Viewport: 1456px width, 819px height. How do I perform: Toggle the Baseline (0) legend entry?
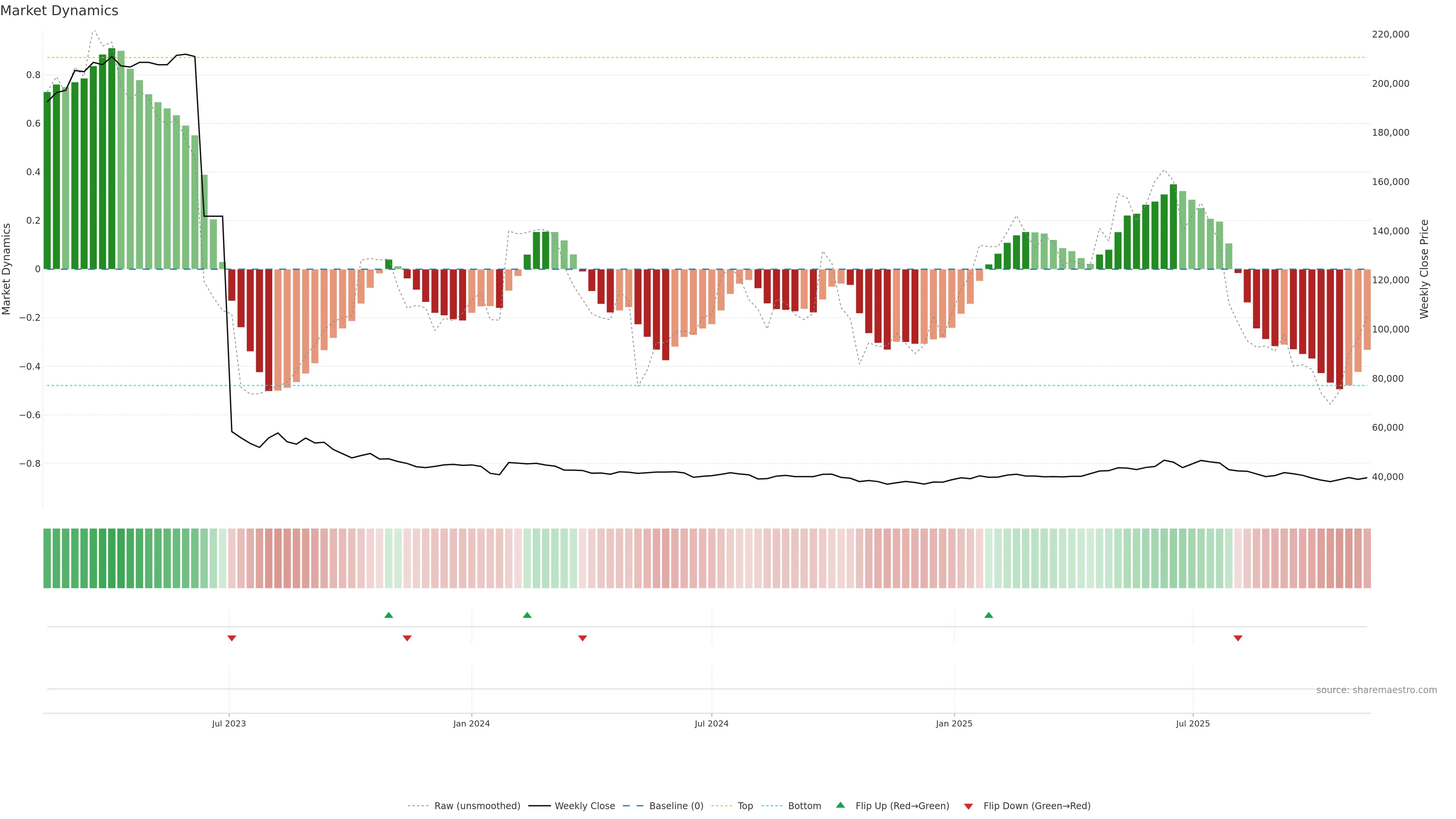(x=676, y=806)
